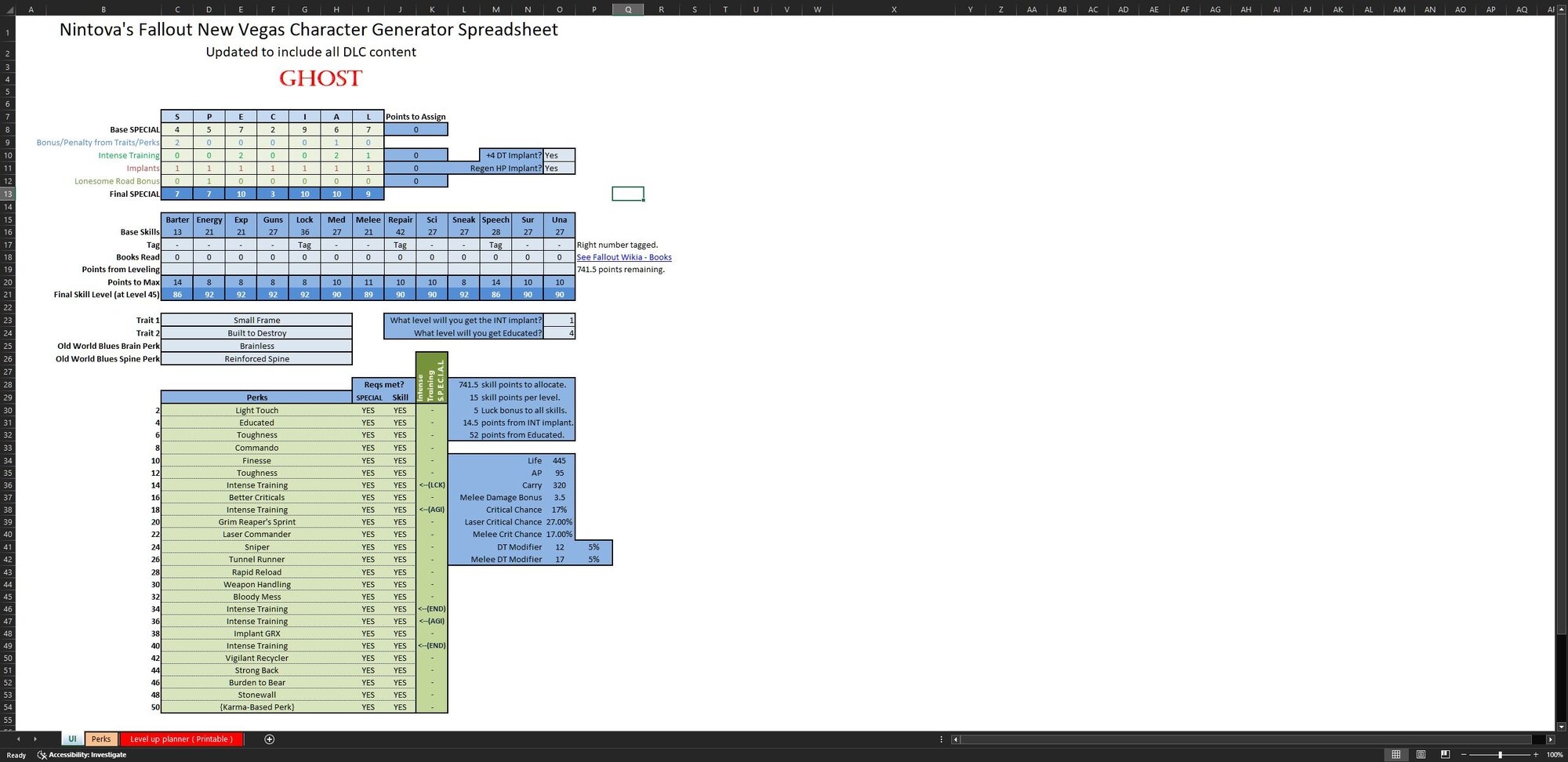Select the Regen HP Implant Yes cell

tap(559, 168)
